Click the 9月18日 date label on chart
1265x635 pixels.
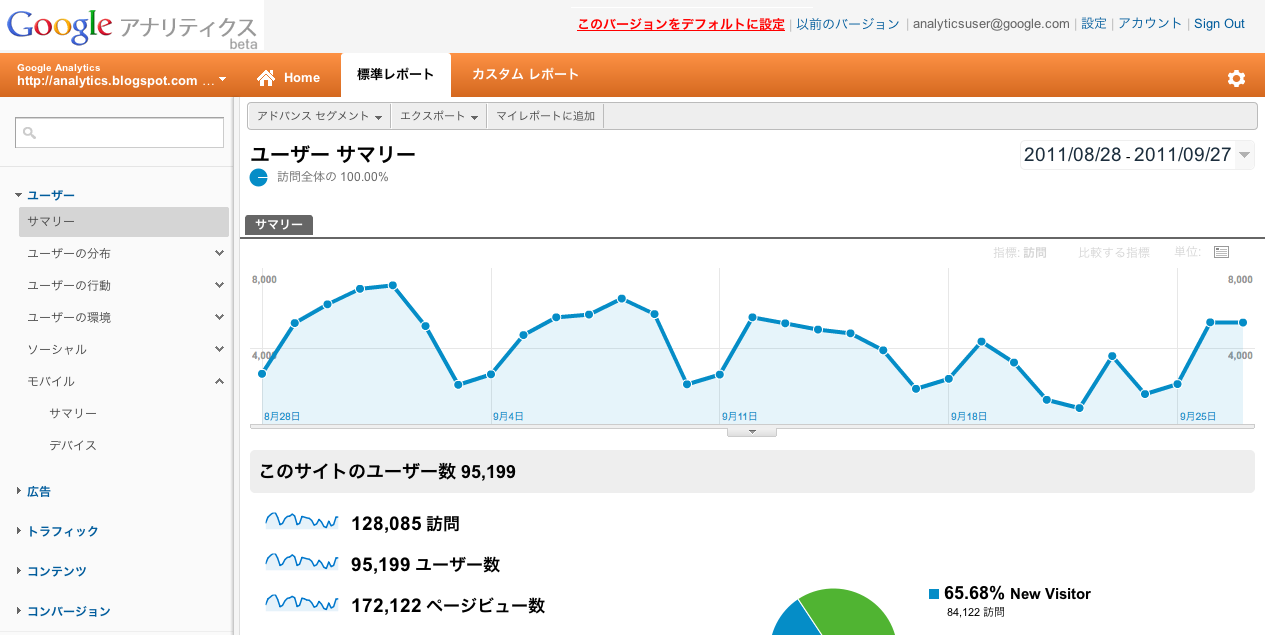tap(968, 415)
